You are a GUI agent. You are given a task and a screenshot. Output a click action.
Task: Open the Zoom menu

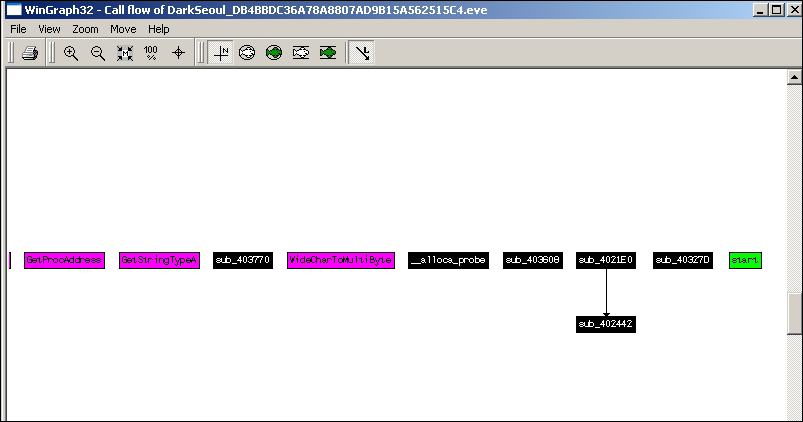pyautogui.click(x=85, y=29)
